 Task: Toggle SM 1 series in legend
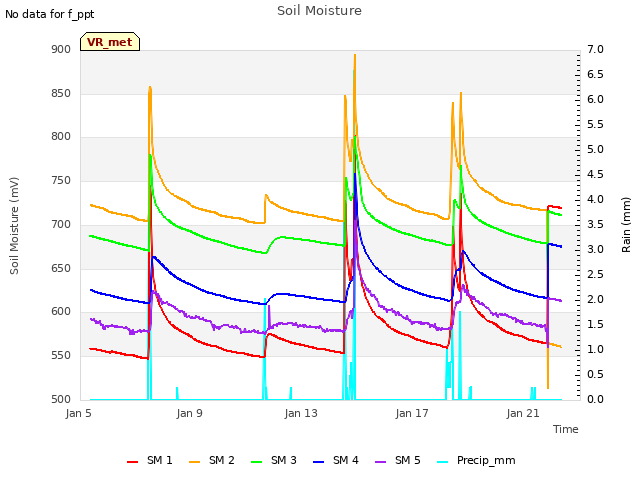pos(149,460)
